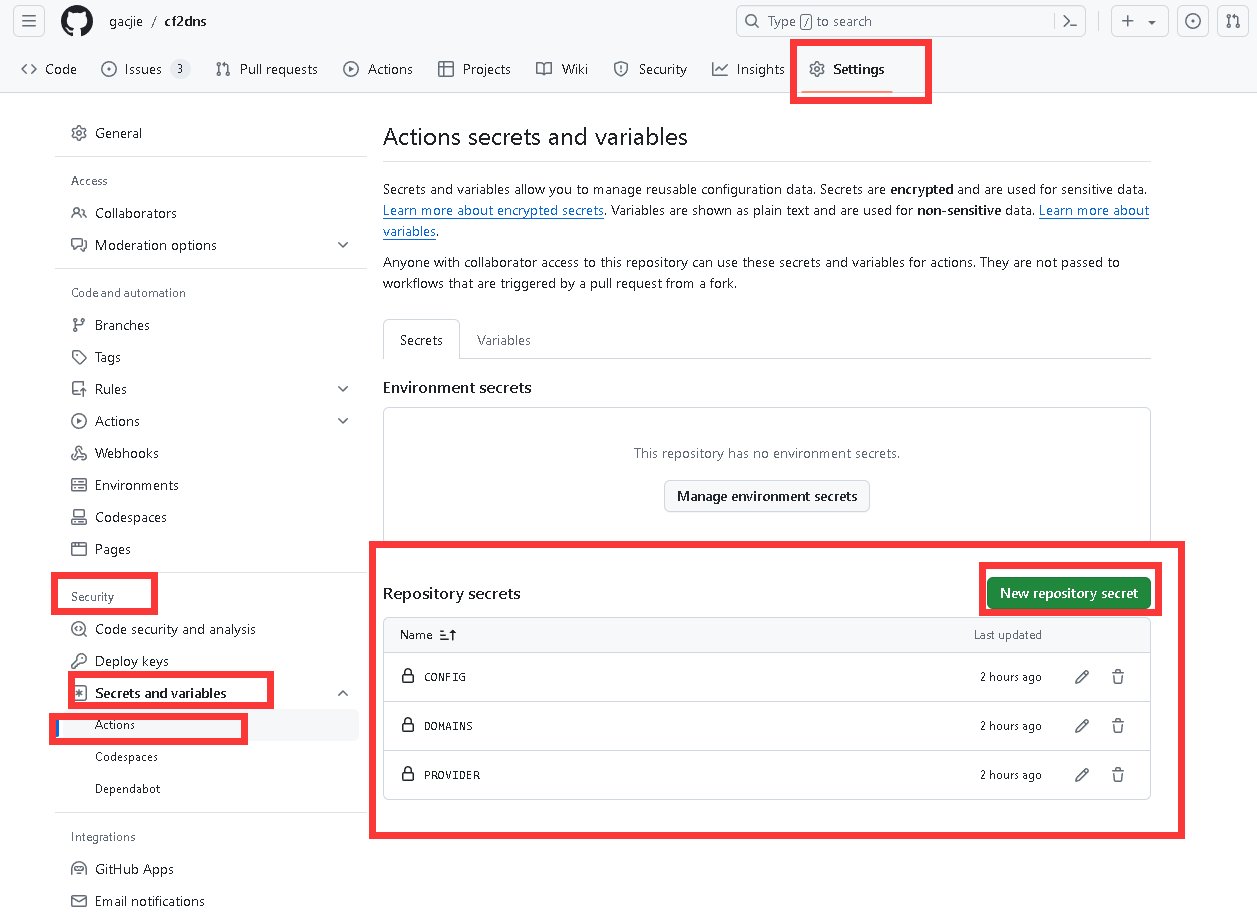Click the Tags icon in sidebar
The width and height of the screenshot is (1257, 922).
tap(79, 357)
